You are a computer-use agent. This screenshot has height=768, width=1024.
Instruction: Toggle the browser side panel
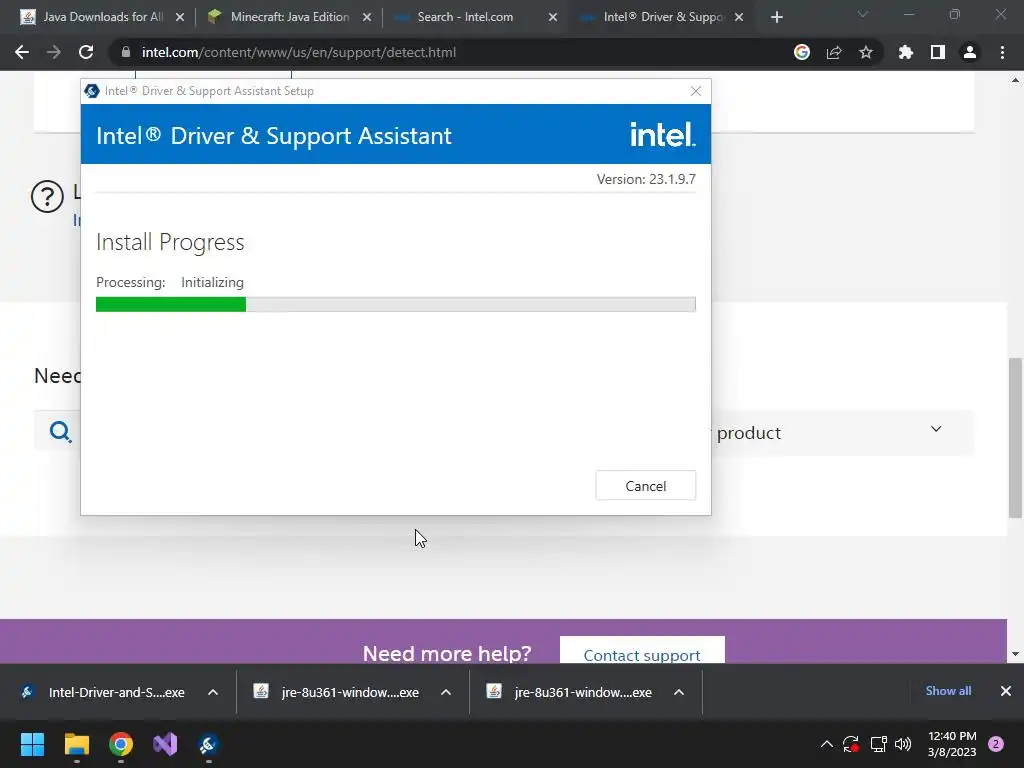(x=938, y=52)
